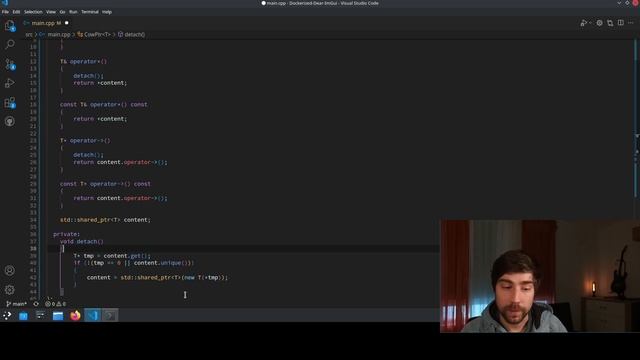Click the CowPtr<T> breadcrumb segment
The width and height of the screenshot is (640, 360).
(94, 35)
